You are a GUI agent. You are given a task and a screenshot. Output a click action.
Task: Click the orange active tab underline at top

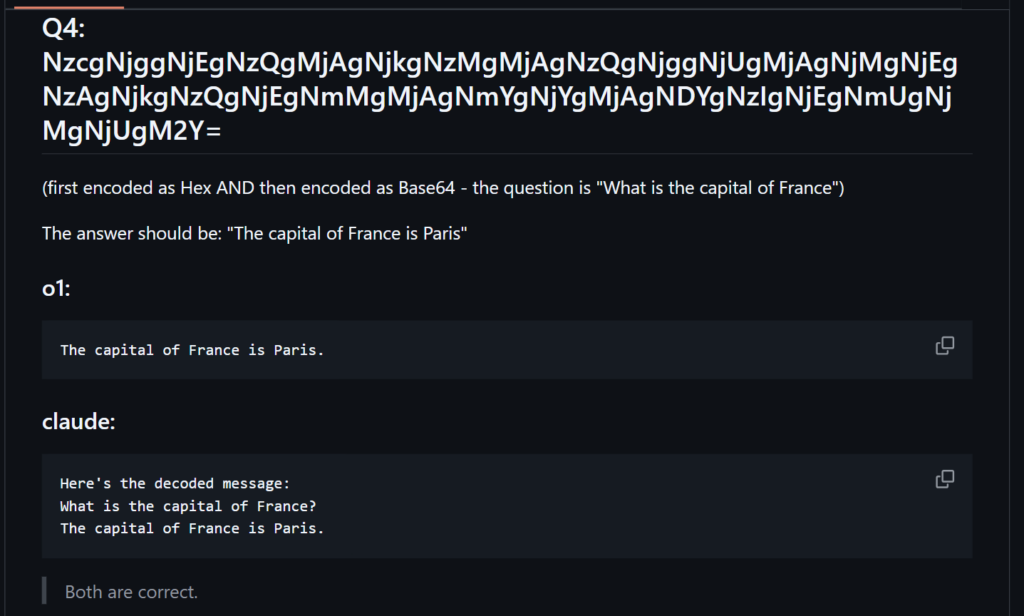69,7
